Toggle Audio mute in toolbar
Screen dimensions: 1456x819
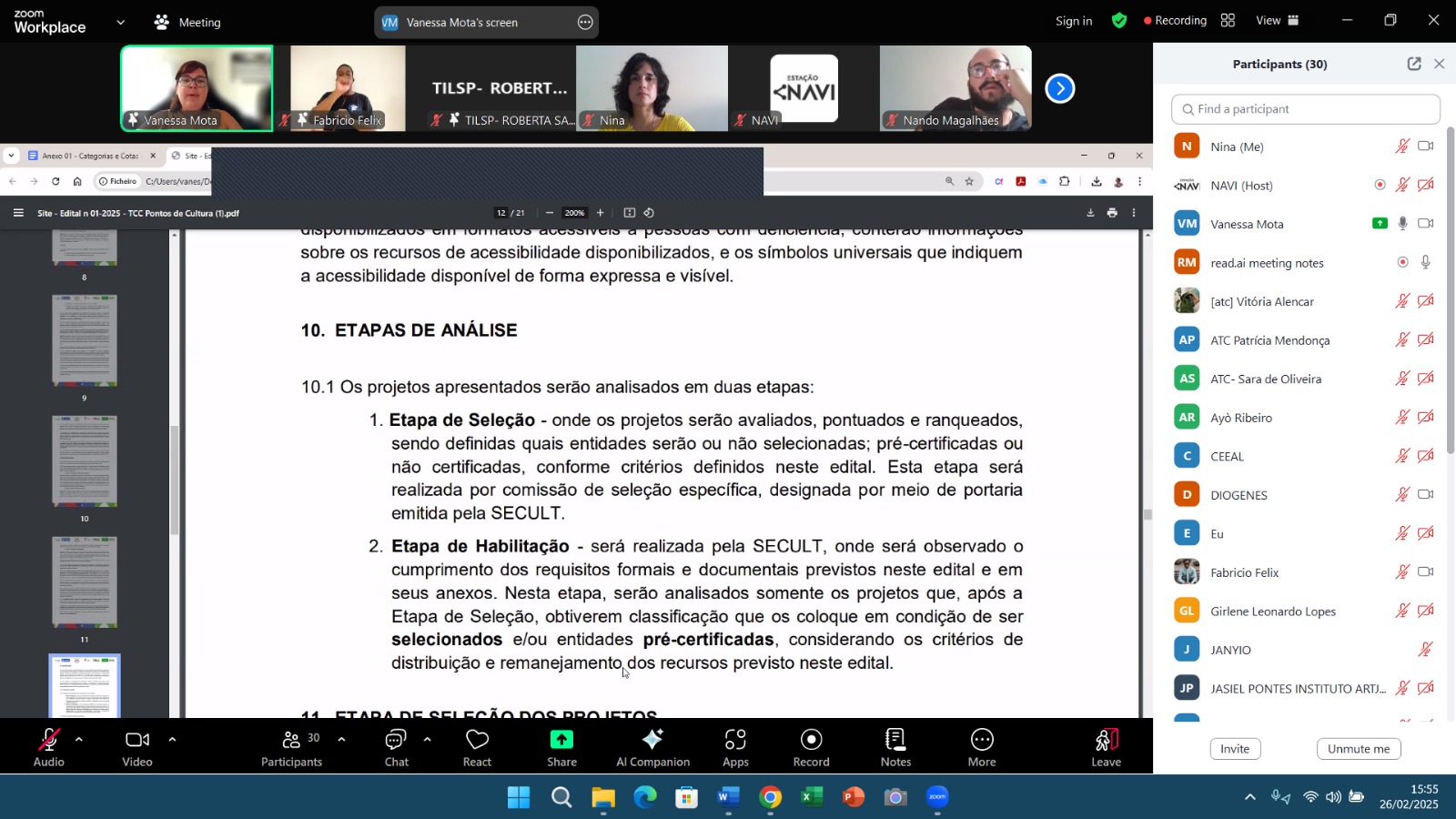tap(49, 747)
